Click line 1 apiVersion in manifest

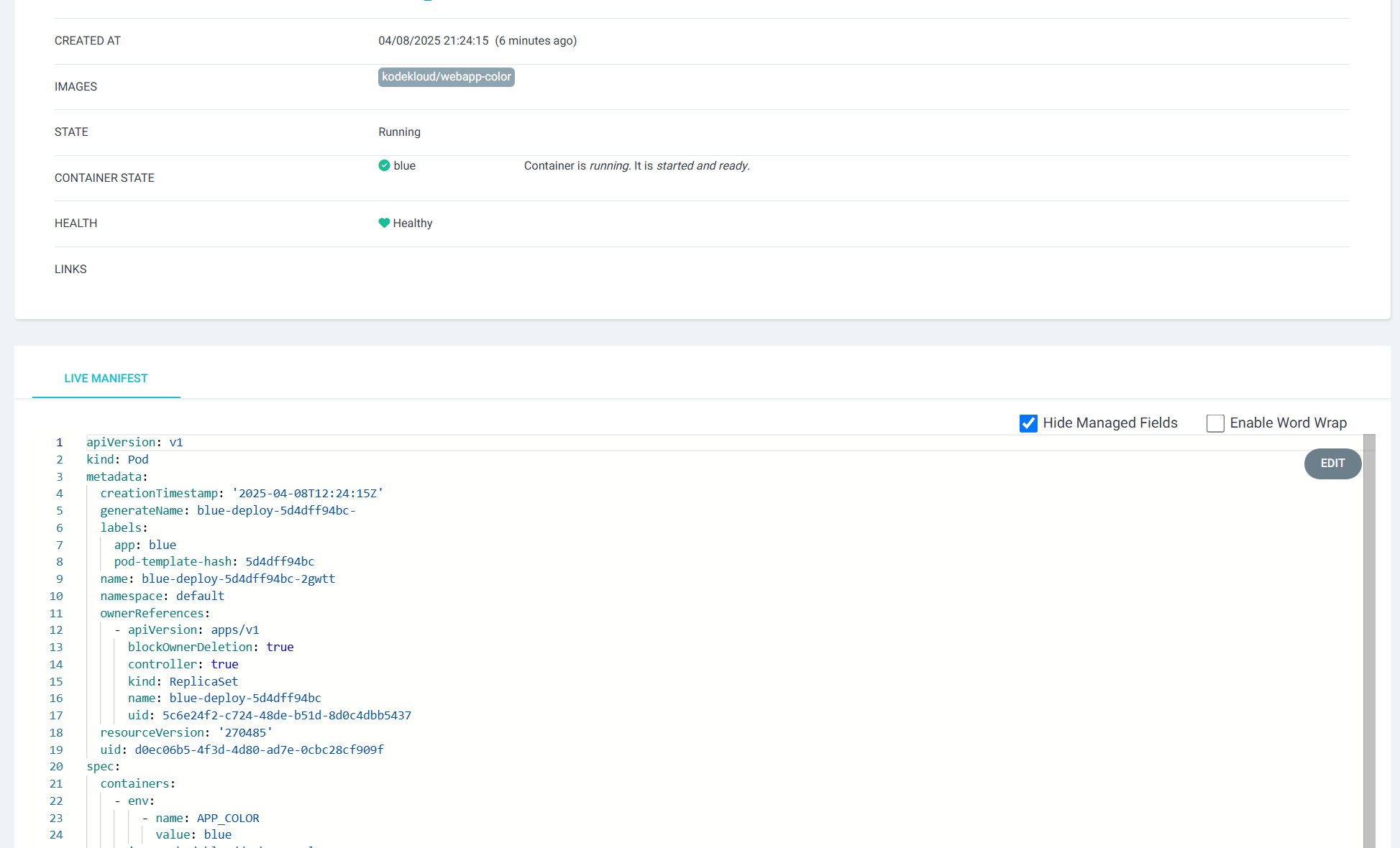(x=134, y=442)
